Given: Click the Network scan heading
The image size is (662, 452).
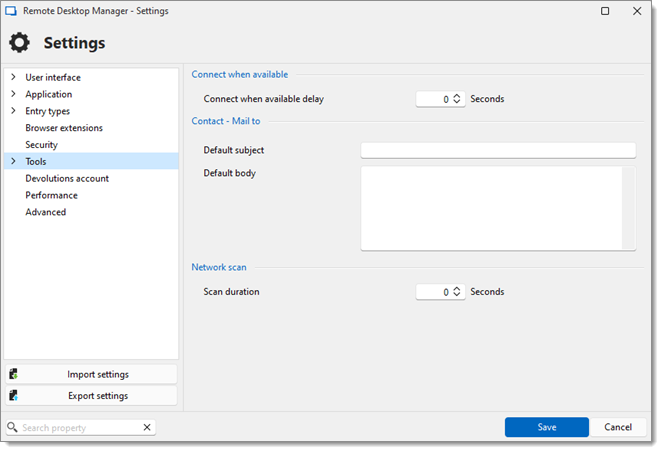Looking at the screenshot, I should [x=219, y=267].
